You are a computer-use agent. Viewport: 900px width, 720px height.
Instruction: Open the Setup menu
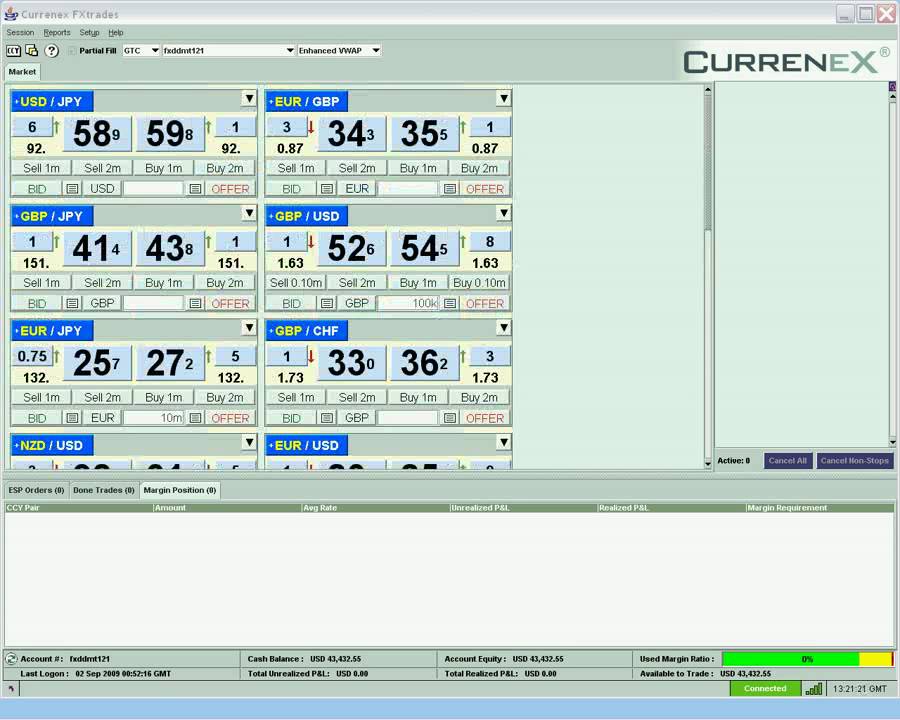point(89,33)
